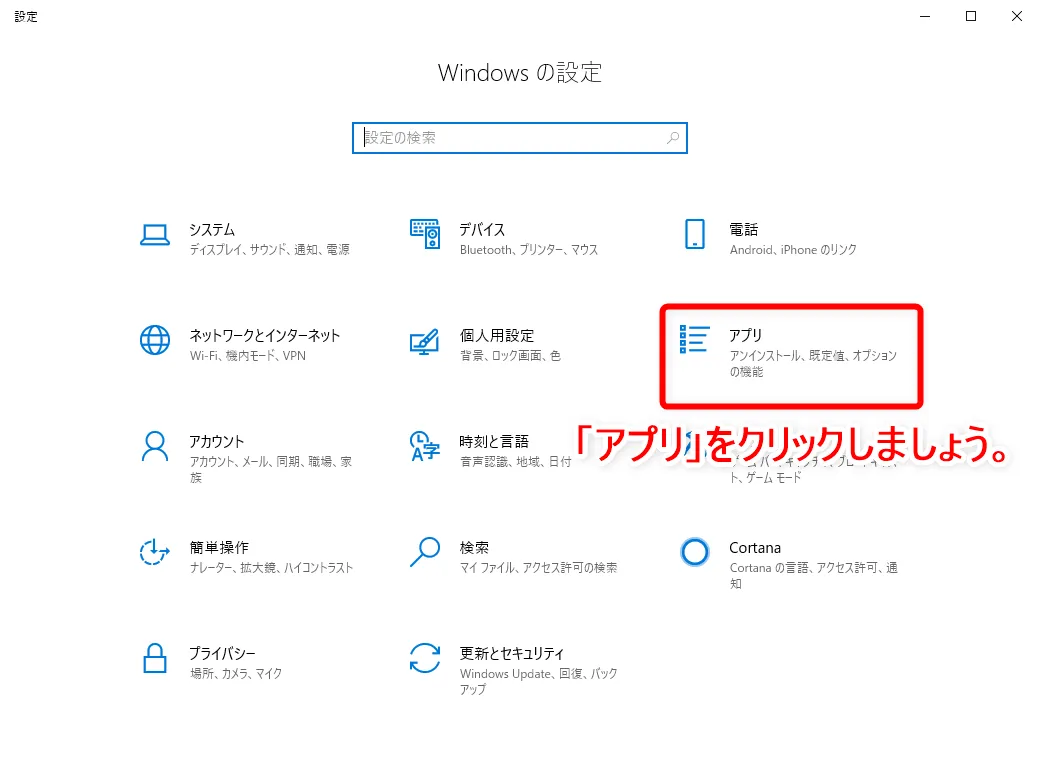Select the システム title text
The image size is (1040, 764).
(x=212, y=229)
